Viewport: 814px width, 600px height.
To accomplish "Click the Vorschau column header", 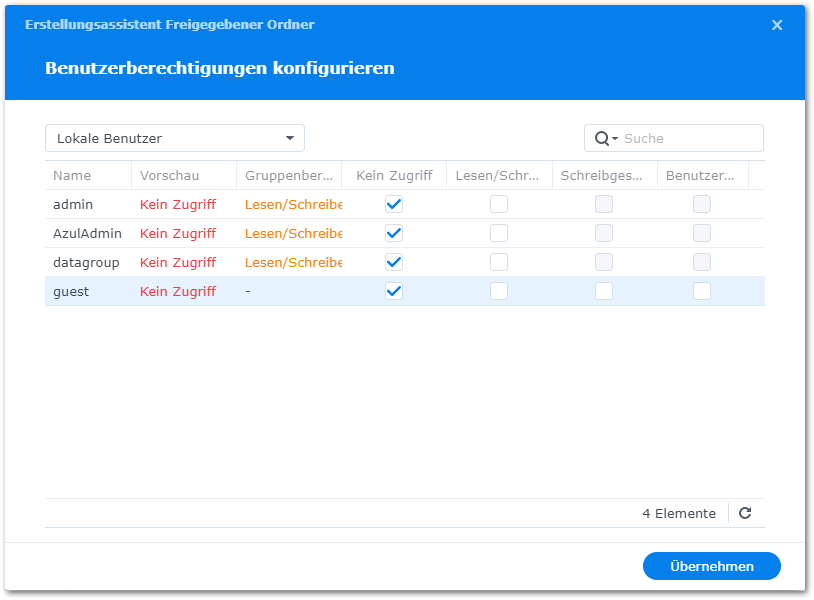I will 169,175.
